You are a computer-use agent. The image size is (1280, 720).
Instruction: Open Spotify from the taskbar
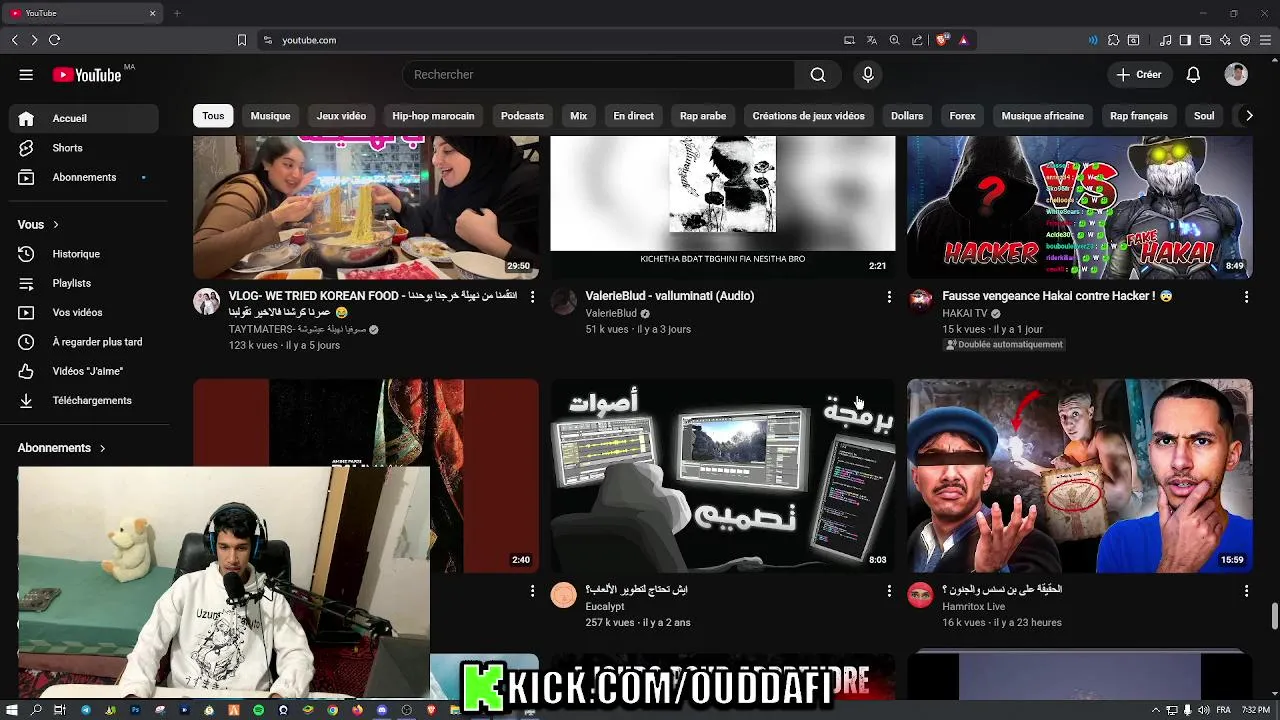click(258, 710)
